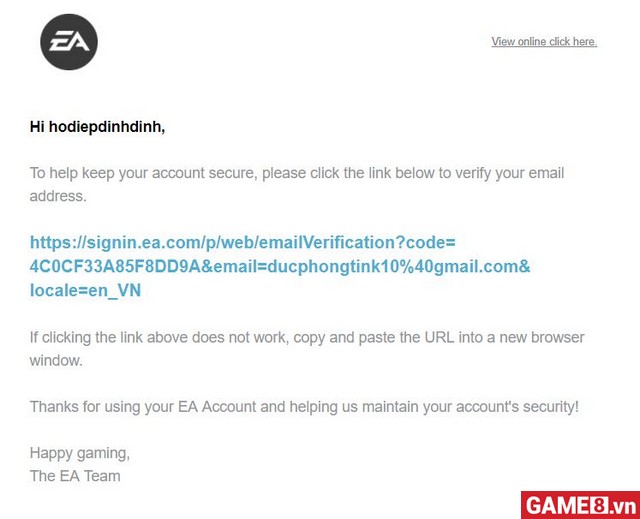Click the words click here in the header link
Screen dimensions: 640x519
tap(573, 41)
